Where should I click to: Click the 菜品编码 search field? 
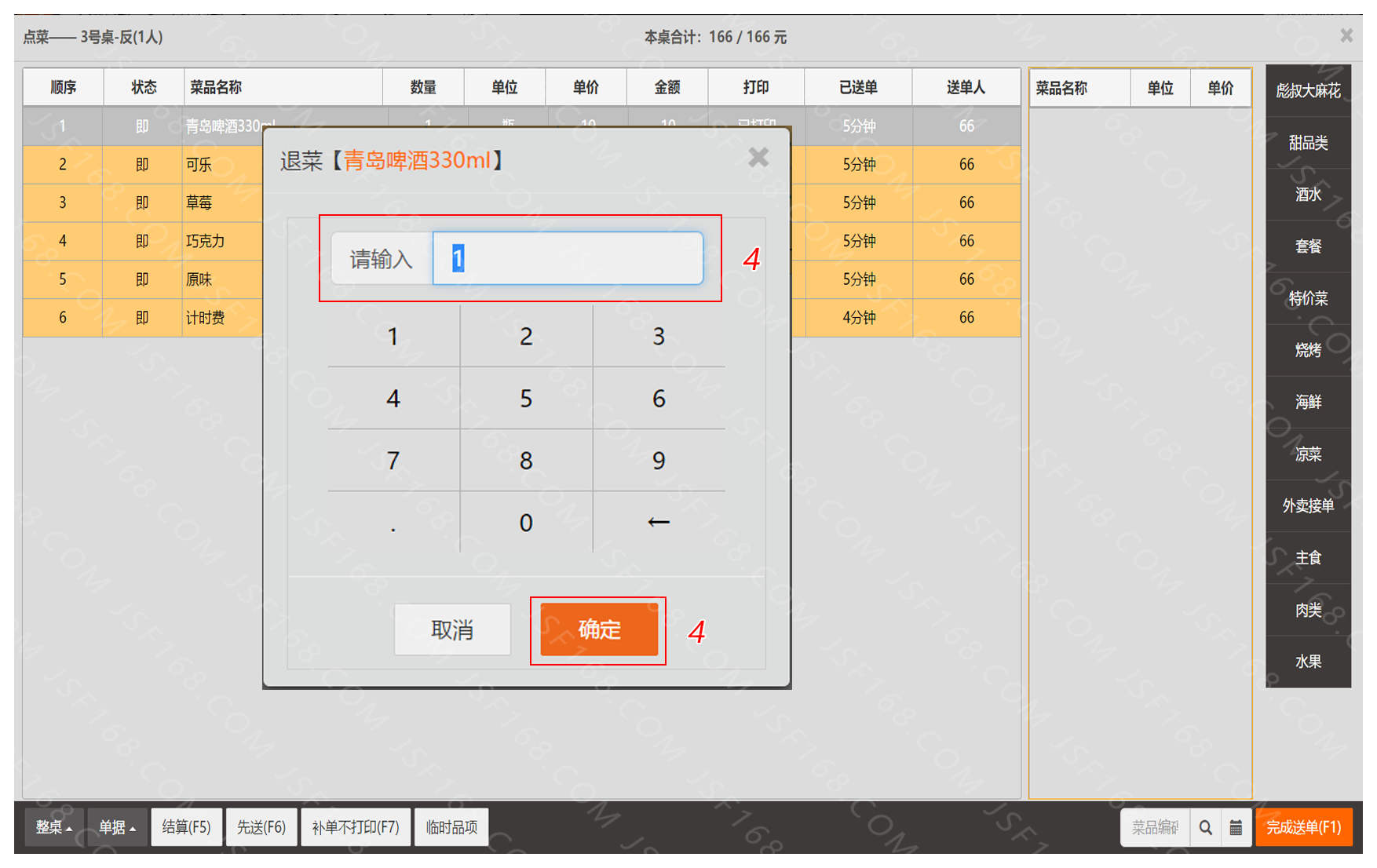click(1155, 827)
